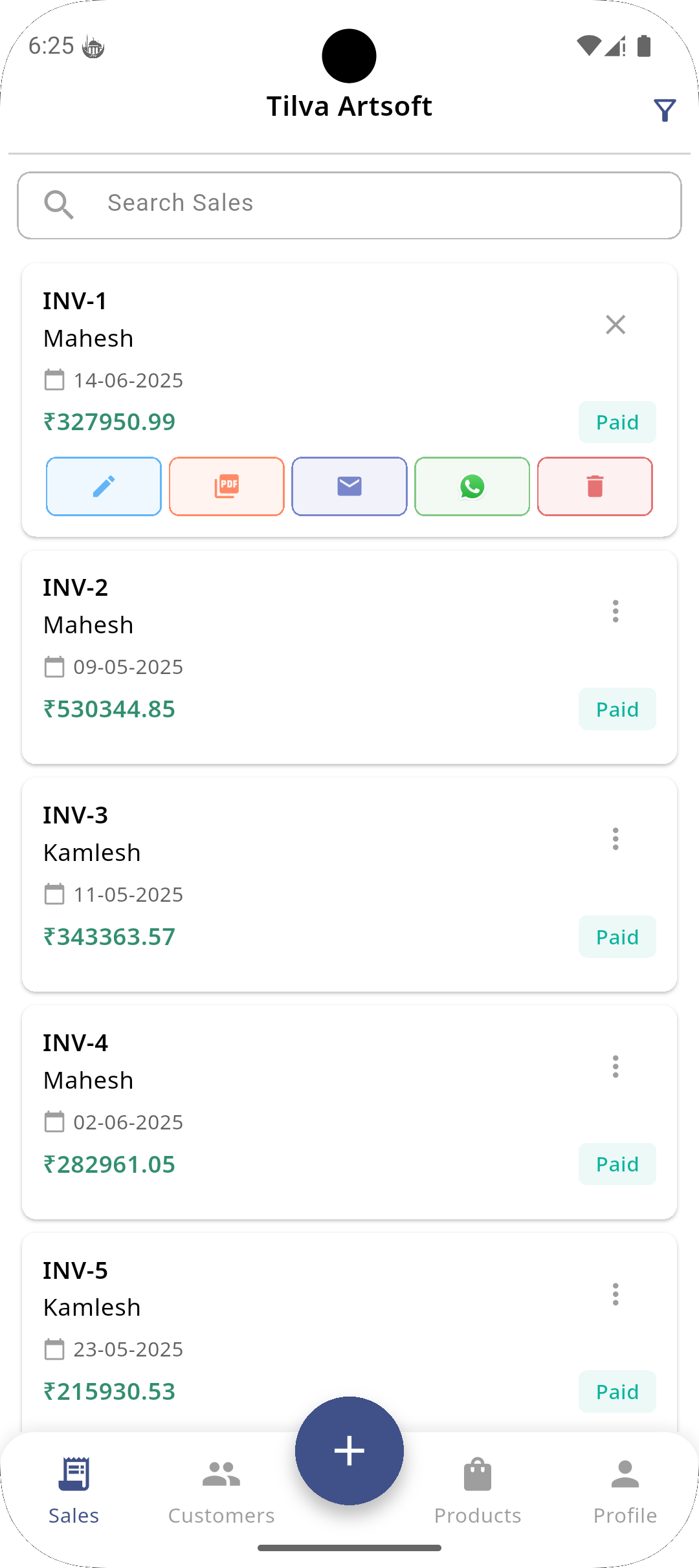Delete invoice INV-1 with trash button
Screen dimensions: 699x1568
595,486
